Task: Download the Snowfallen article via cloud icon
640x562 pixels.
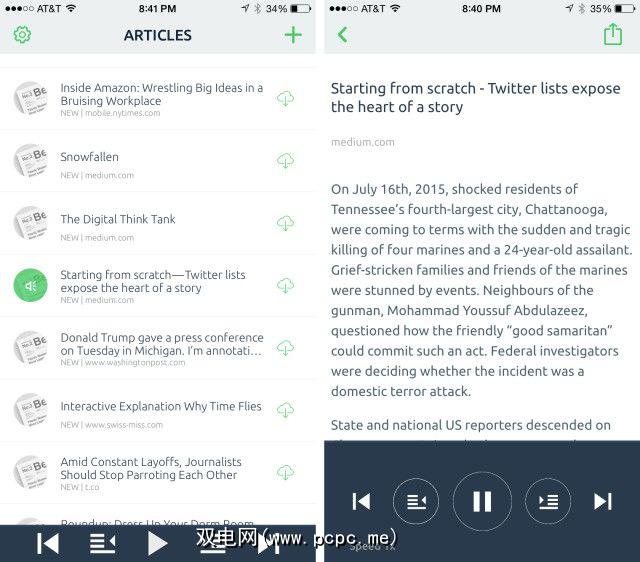Action: tap(285, 160)
